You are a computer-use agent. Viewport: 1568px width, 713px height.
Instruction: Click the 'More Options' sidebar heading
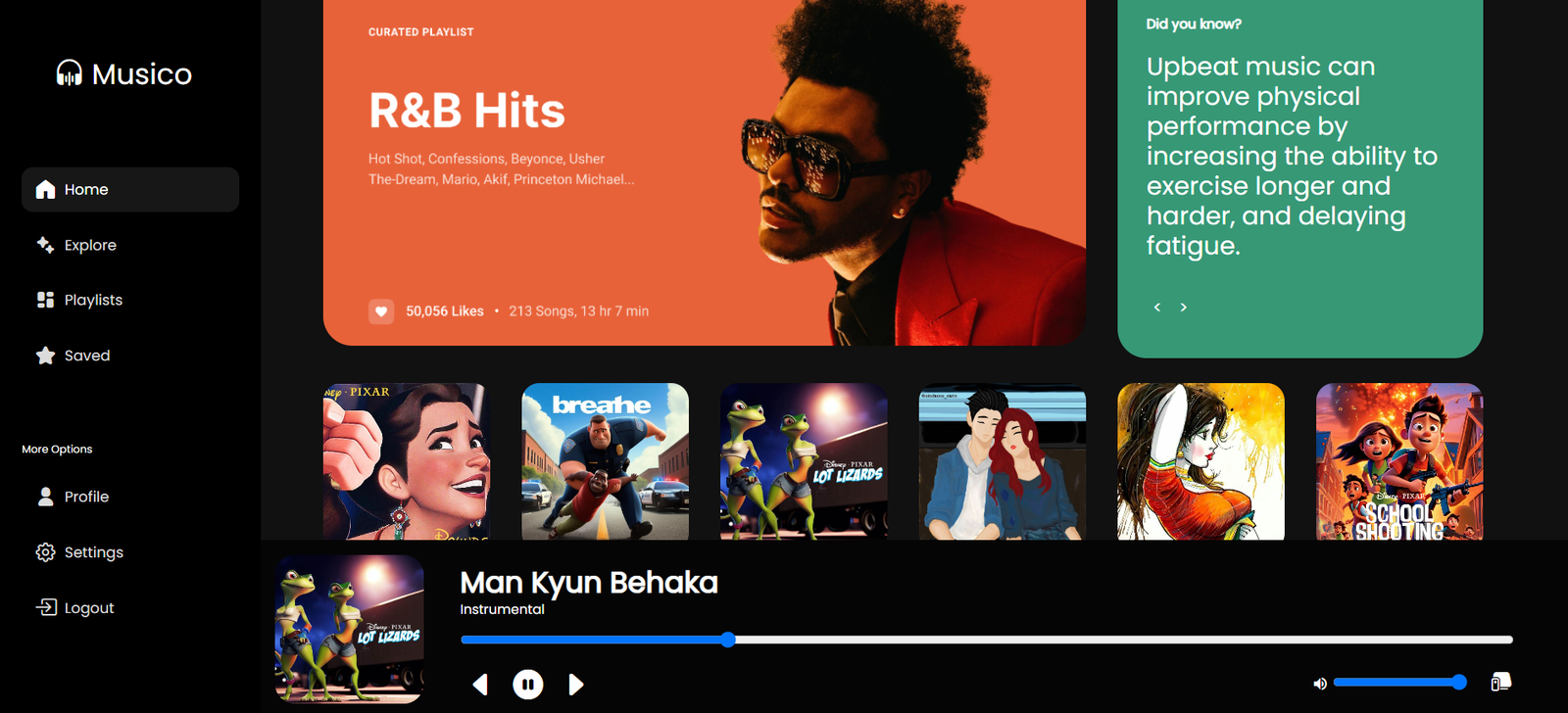pos(57,450)
